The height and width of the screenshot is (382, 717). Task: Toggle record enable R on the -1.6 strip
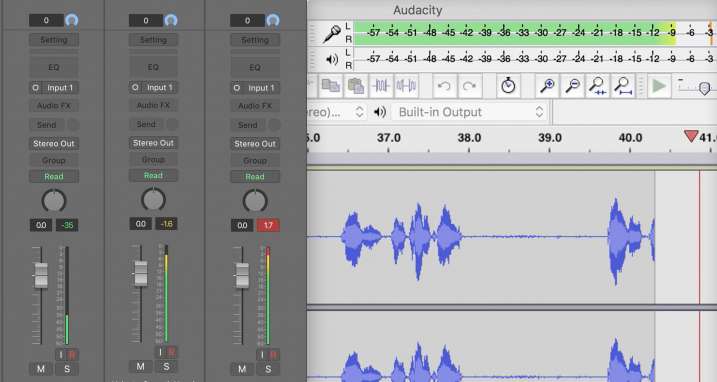[171, 352]
